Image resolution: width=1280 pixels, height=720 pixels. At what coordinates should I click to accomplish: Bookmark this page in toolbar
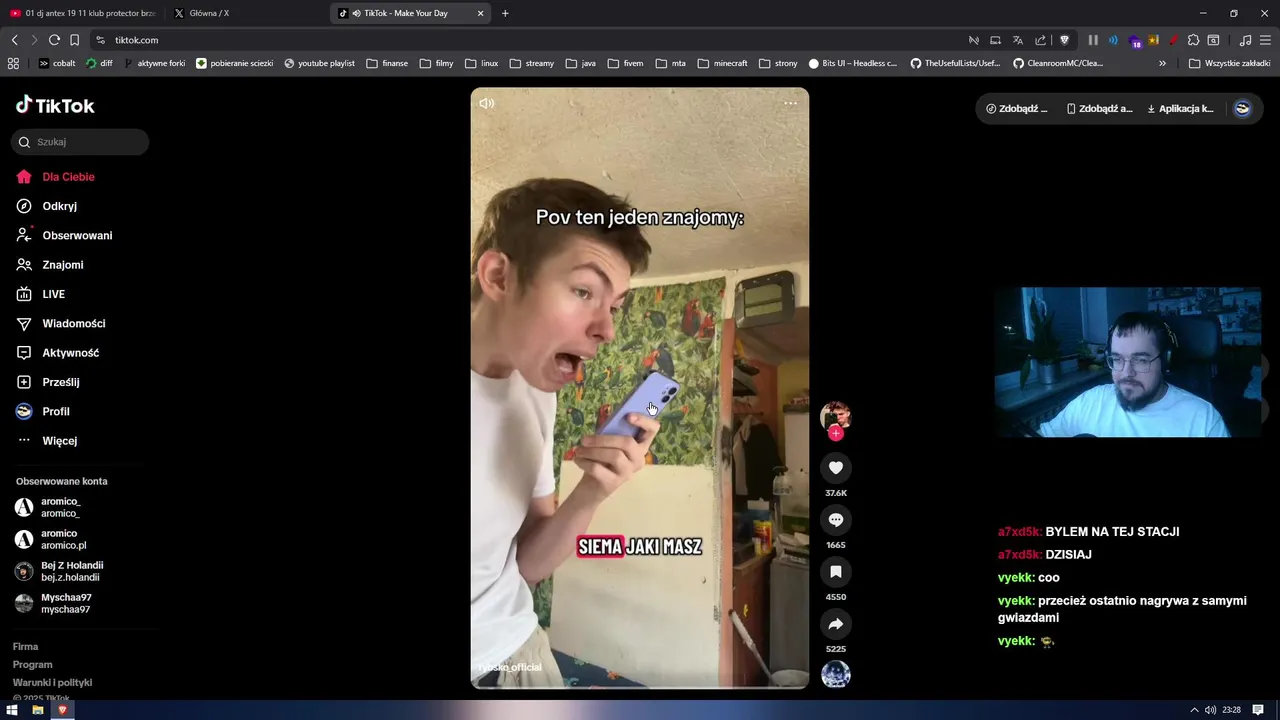[74, 40]
